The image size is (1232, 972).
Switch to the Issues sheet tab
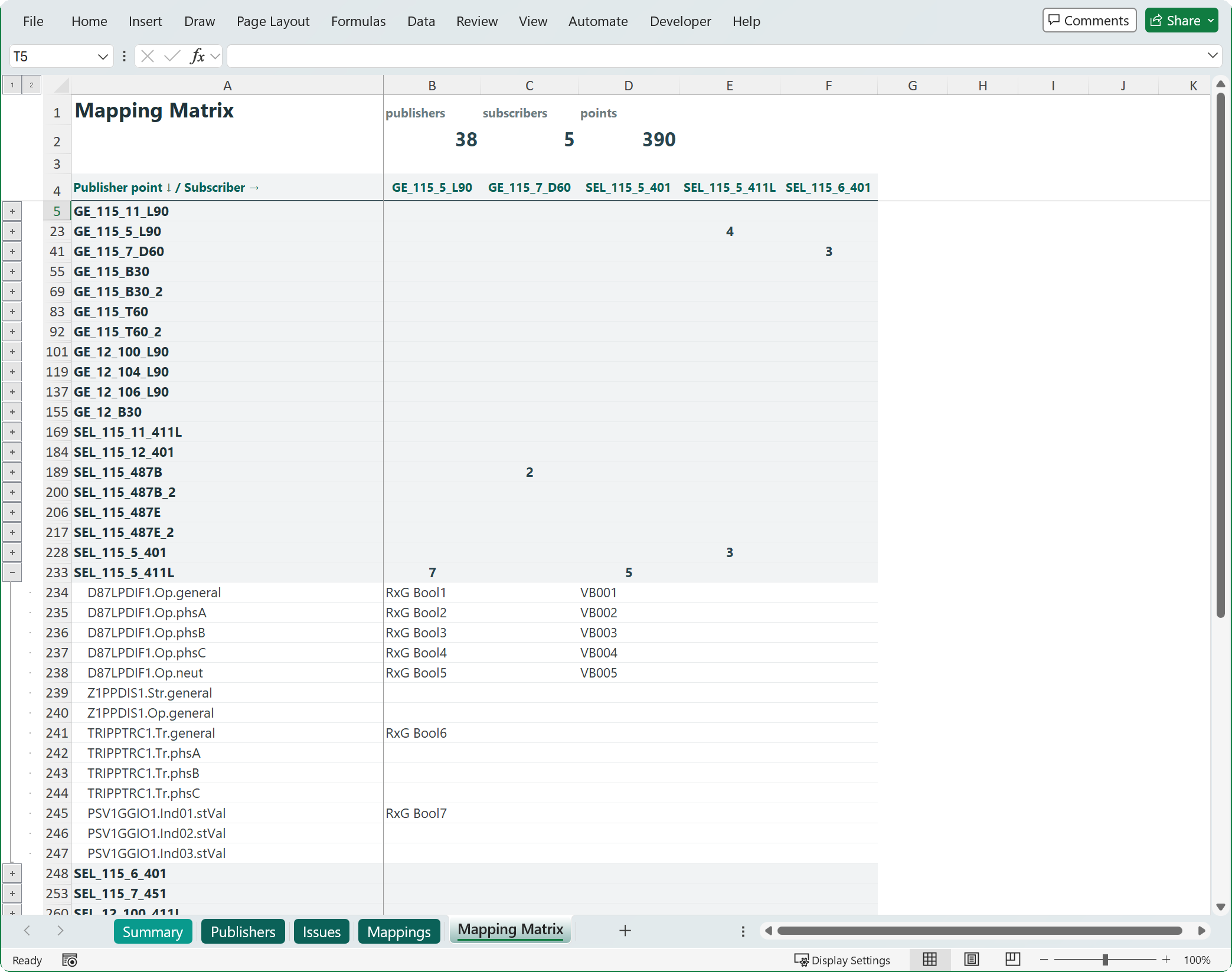pos(322,931)
